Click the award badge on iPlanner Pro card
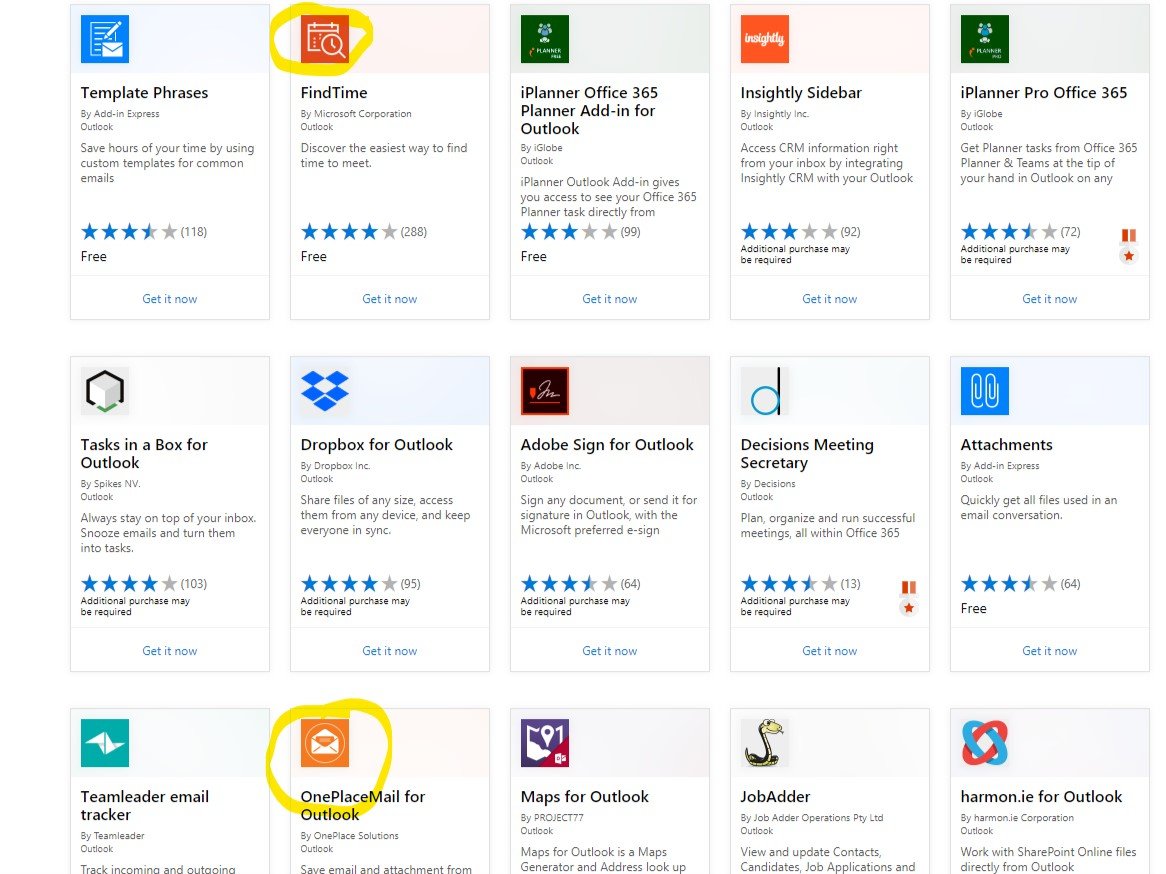This screenshot has height=874, width=1166. click(1129, 246)
